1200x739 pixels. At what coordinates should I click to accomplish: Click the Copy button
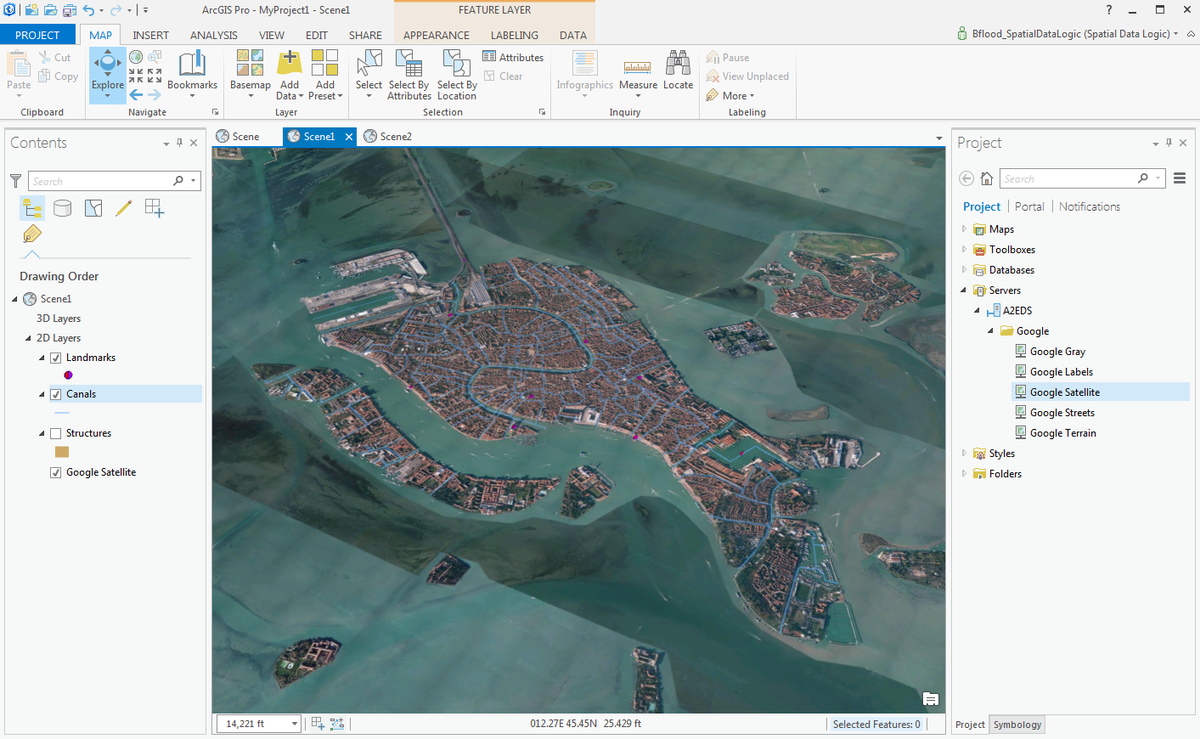click(58, 76)
